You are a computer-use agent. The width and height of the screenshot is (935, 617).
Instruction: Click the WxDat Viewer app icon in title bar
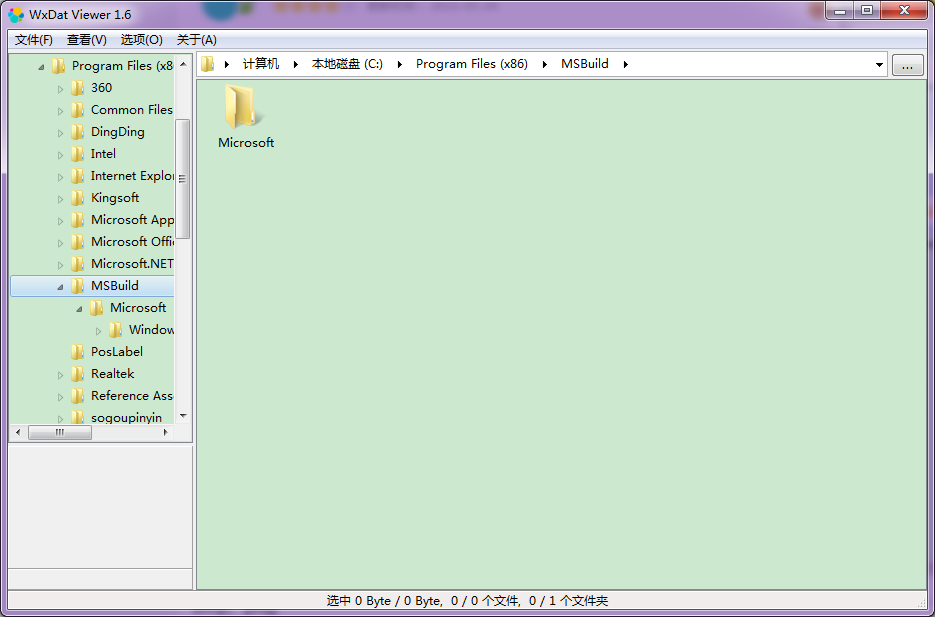pyautogui.click(x=16, y=15)
